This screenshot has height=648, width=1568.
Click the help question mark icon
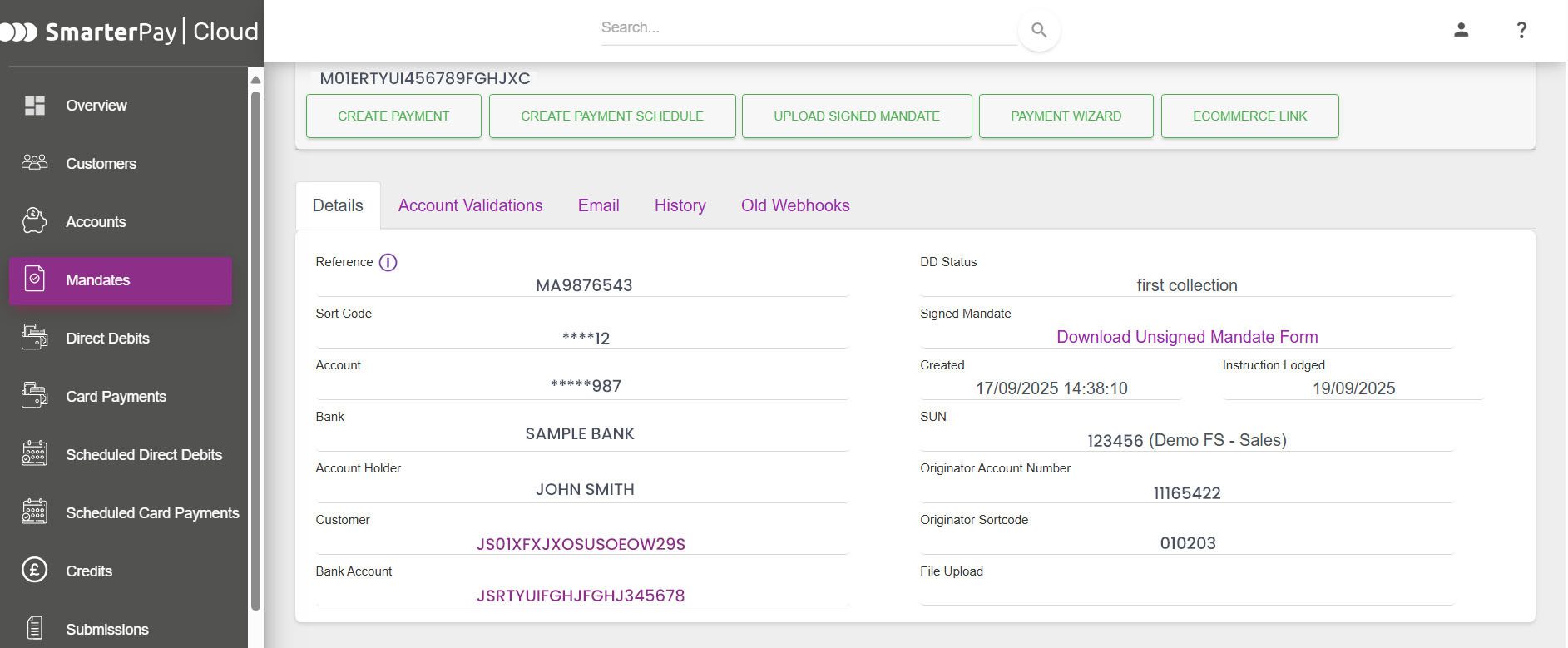tap(1521, 30)
